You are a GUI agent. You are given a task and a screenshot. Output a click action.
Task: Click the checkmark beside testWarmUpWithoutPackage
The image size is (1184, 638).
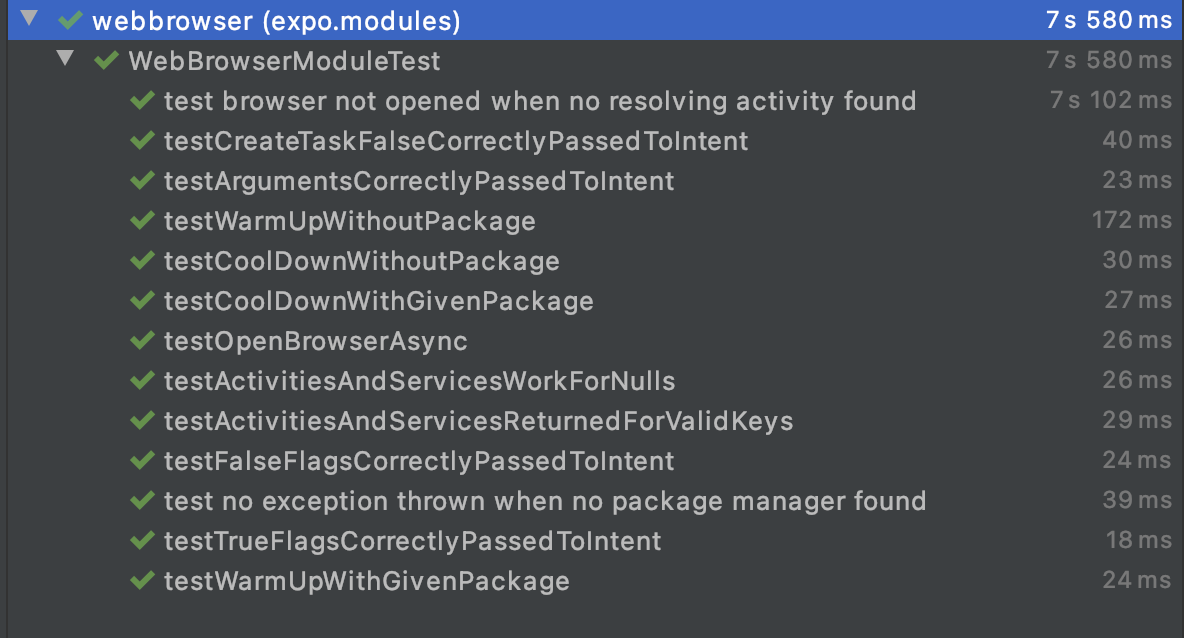(x=141, y=220)
